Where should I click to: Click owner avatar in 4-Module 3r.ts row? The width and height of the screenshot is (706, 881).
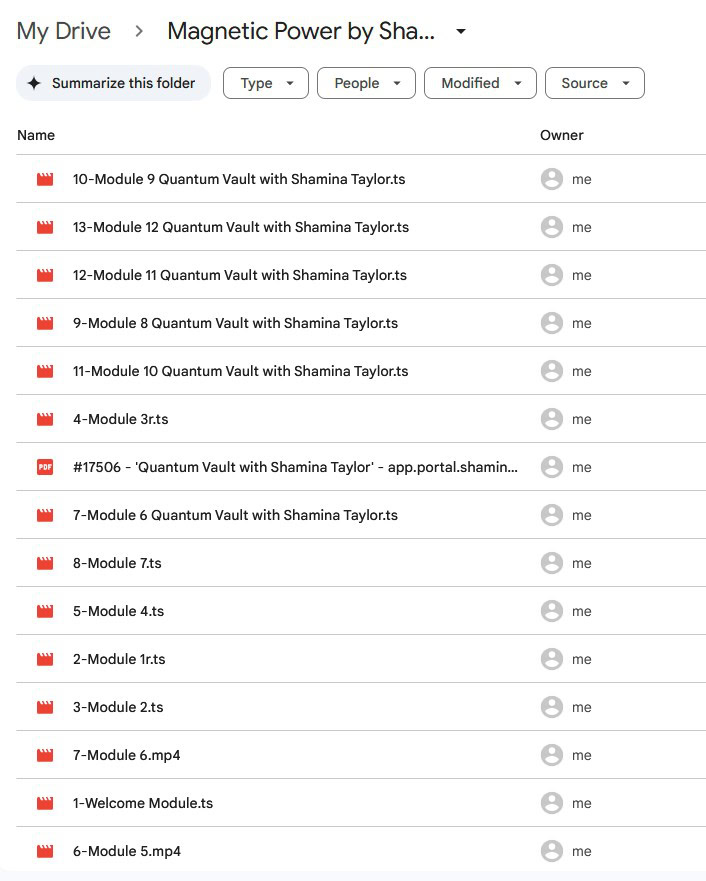pyautogui.click(x=552, y=419)
